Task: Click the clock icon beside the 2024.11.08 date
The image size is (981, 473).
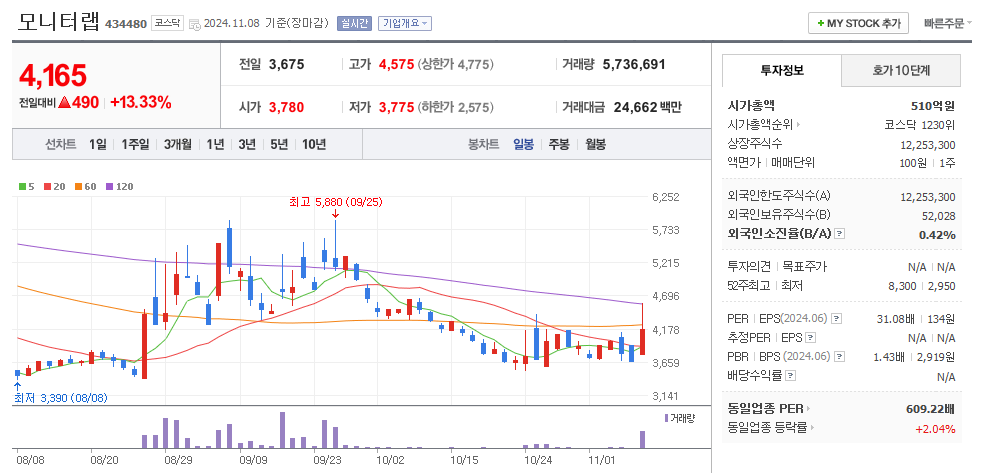Action: point(195,24)
